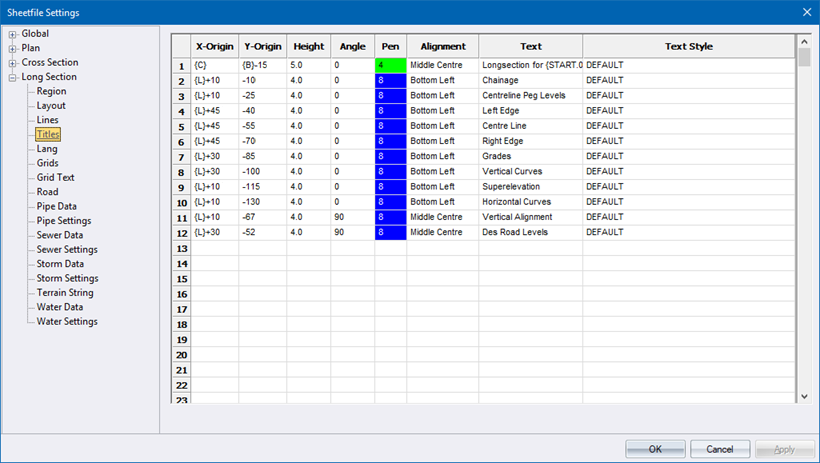
Task: Click the blue Pen cell for Chainage row
Action: click(x=390, y=80)
